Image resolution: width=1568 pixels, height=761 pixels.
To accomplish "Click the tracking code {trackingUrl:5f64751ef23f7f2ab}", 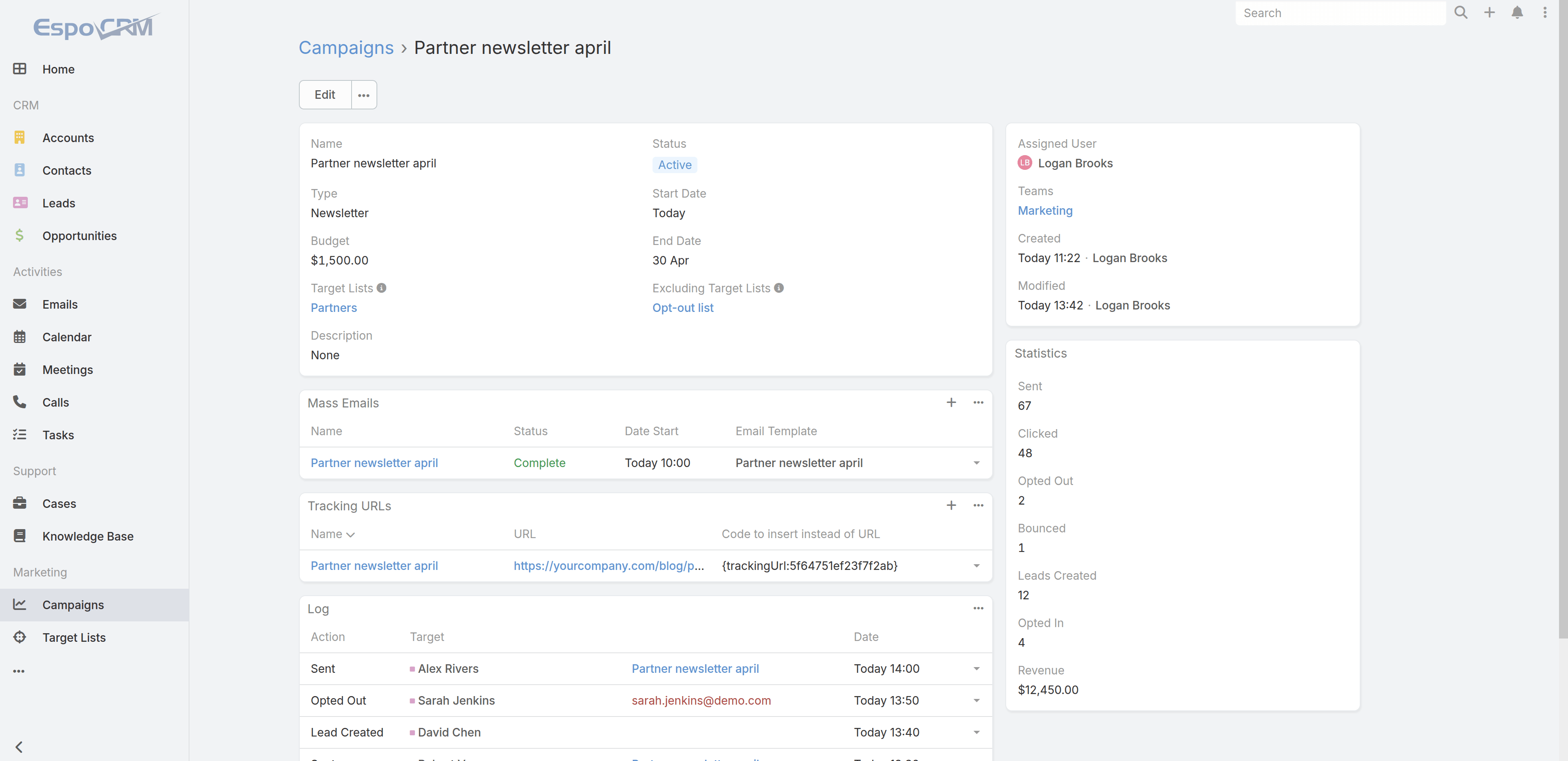I will (810, 565).
